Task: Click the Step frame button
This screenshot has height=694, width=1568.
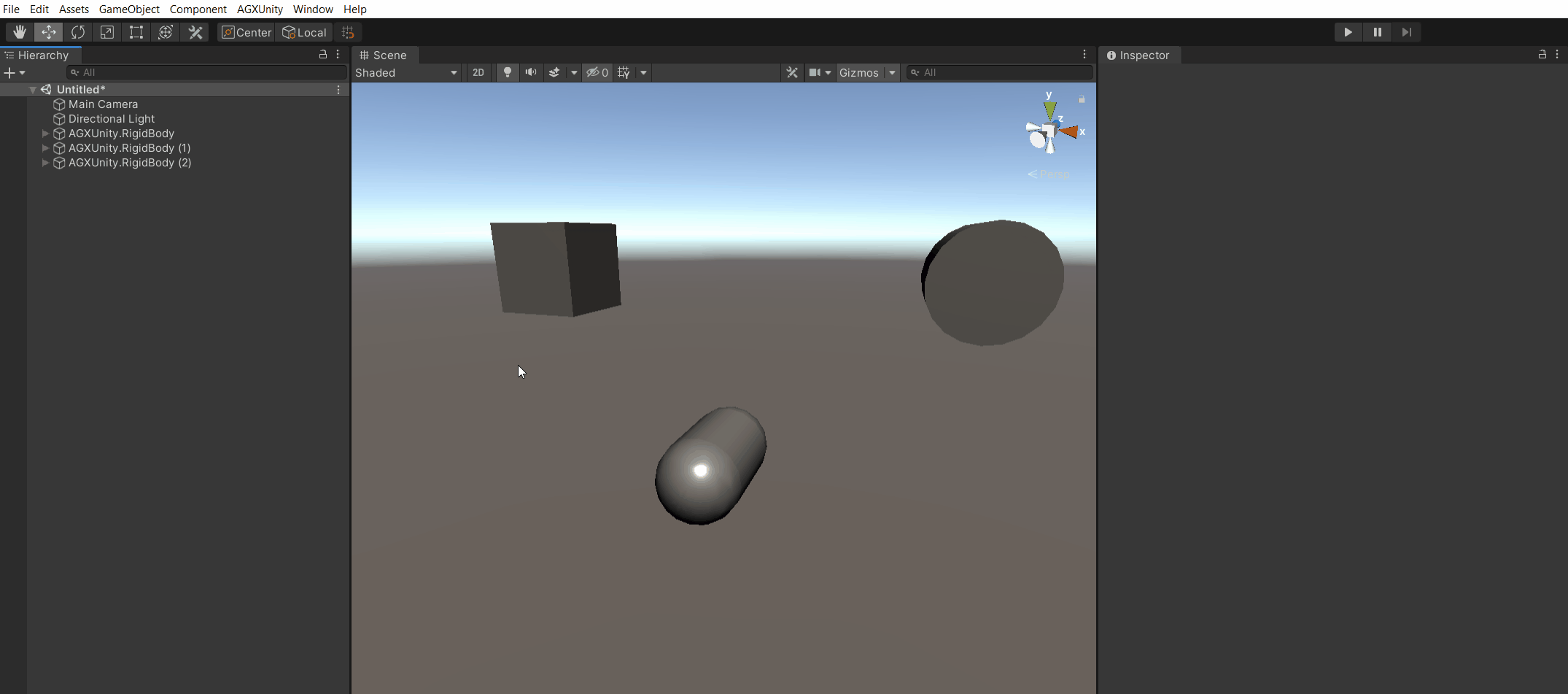Action: (1406, 32)
